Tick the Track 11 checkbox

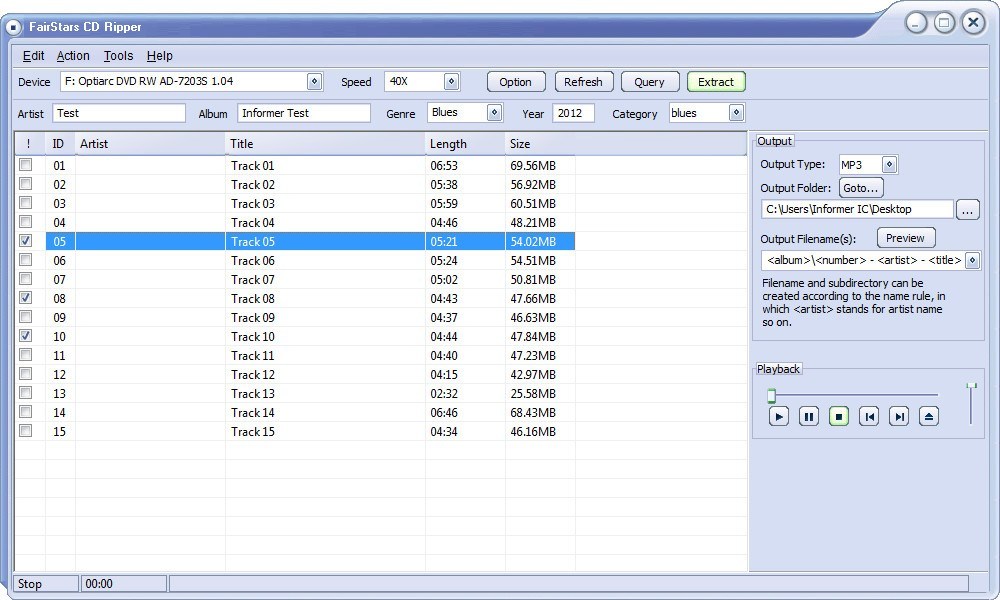pyautogui.click(x=26, y=355)
